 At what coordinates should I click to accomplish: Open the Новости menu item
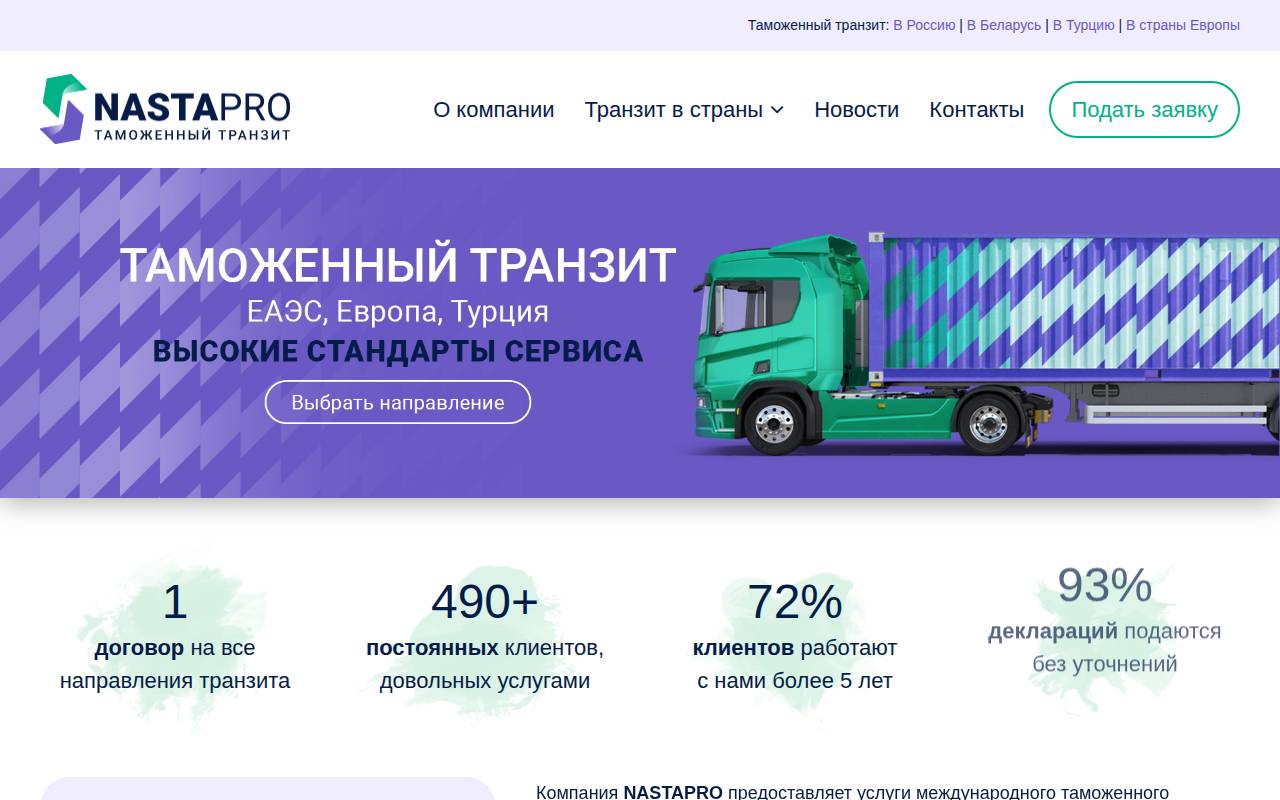[x=857, y=110]
